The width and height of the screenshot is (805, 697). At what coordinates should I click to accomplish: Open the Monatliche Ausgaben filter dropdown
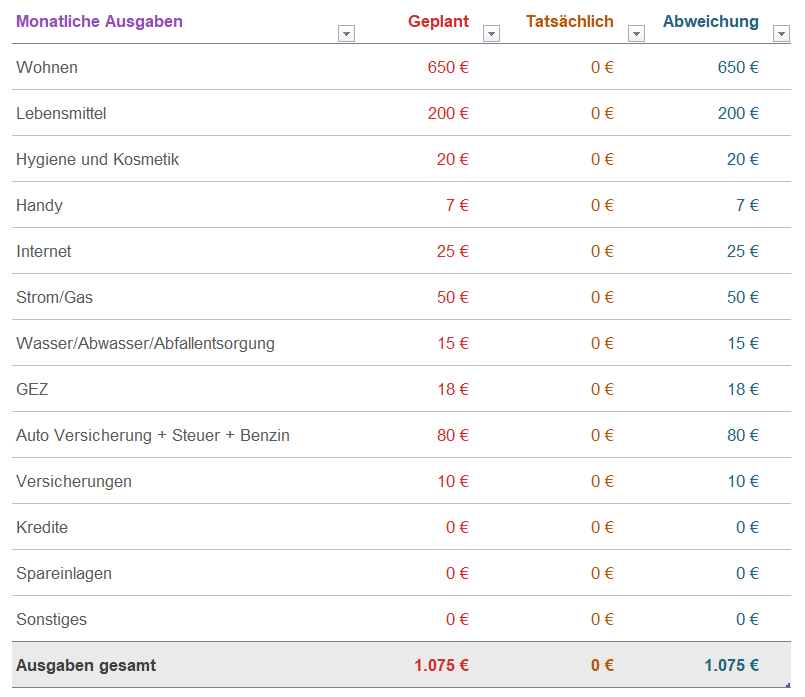pyautogui.click(x=347, y=34)
